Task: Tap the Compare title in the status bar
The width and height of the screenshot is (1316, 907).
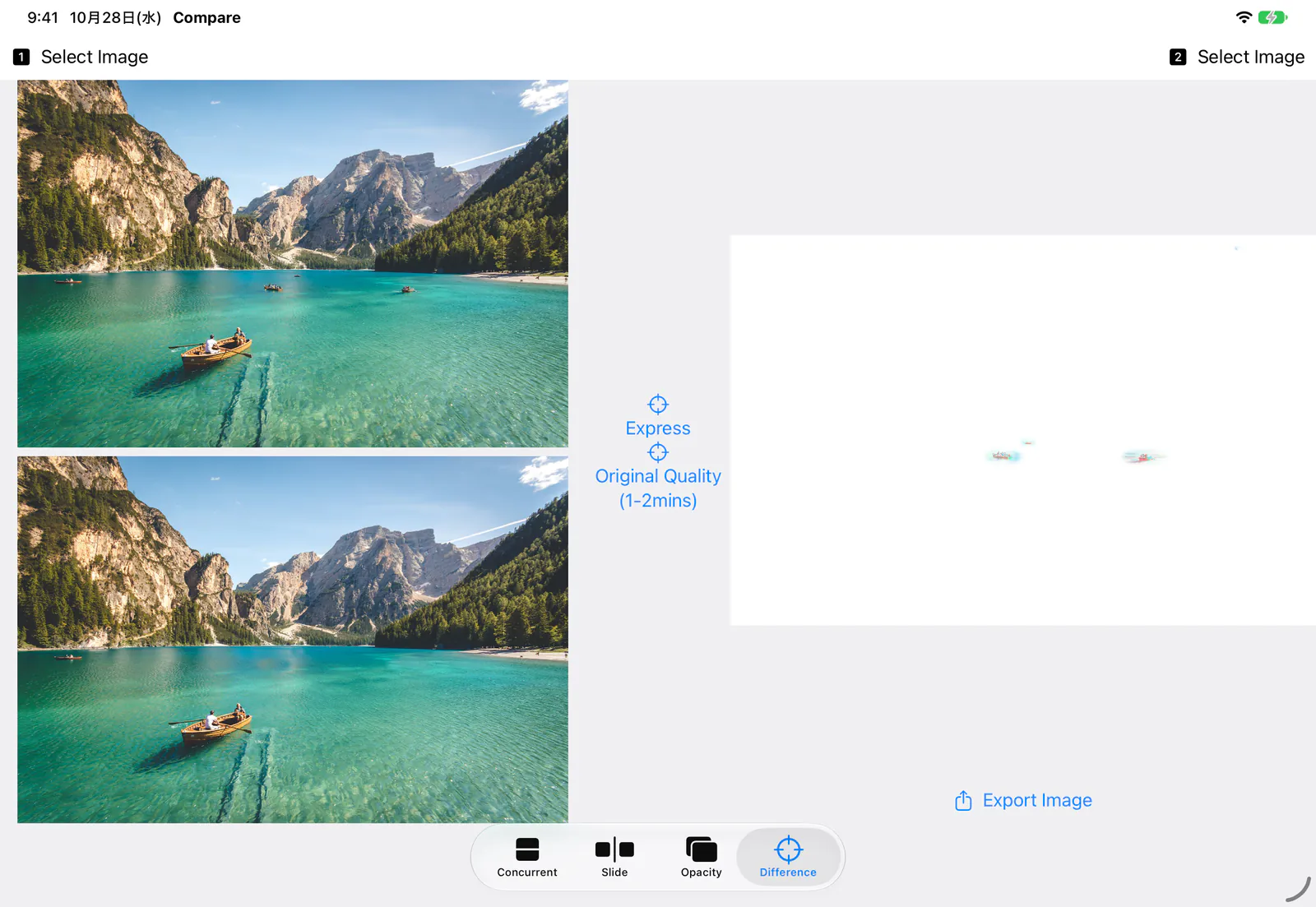Action: coord(207,17)
